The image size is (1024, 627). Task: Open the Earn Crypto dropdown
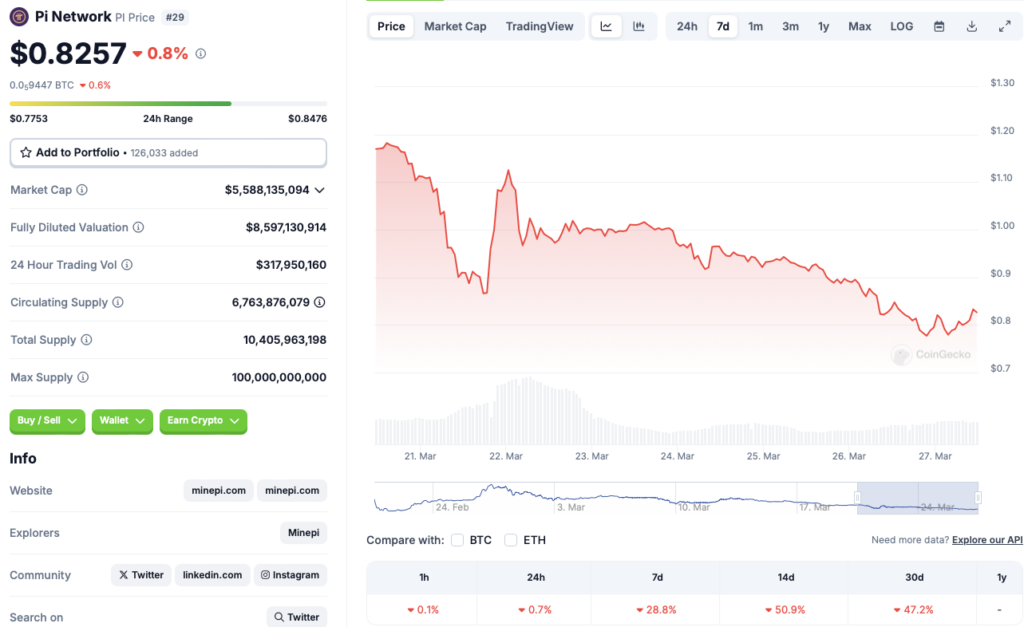pos(203,421)
